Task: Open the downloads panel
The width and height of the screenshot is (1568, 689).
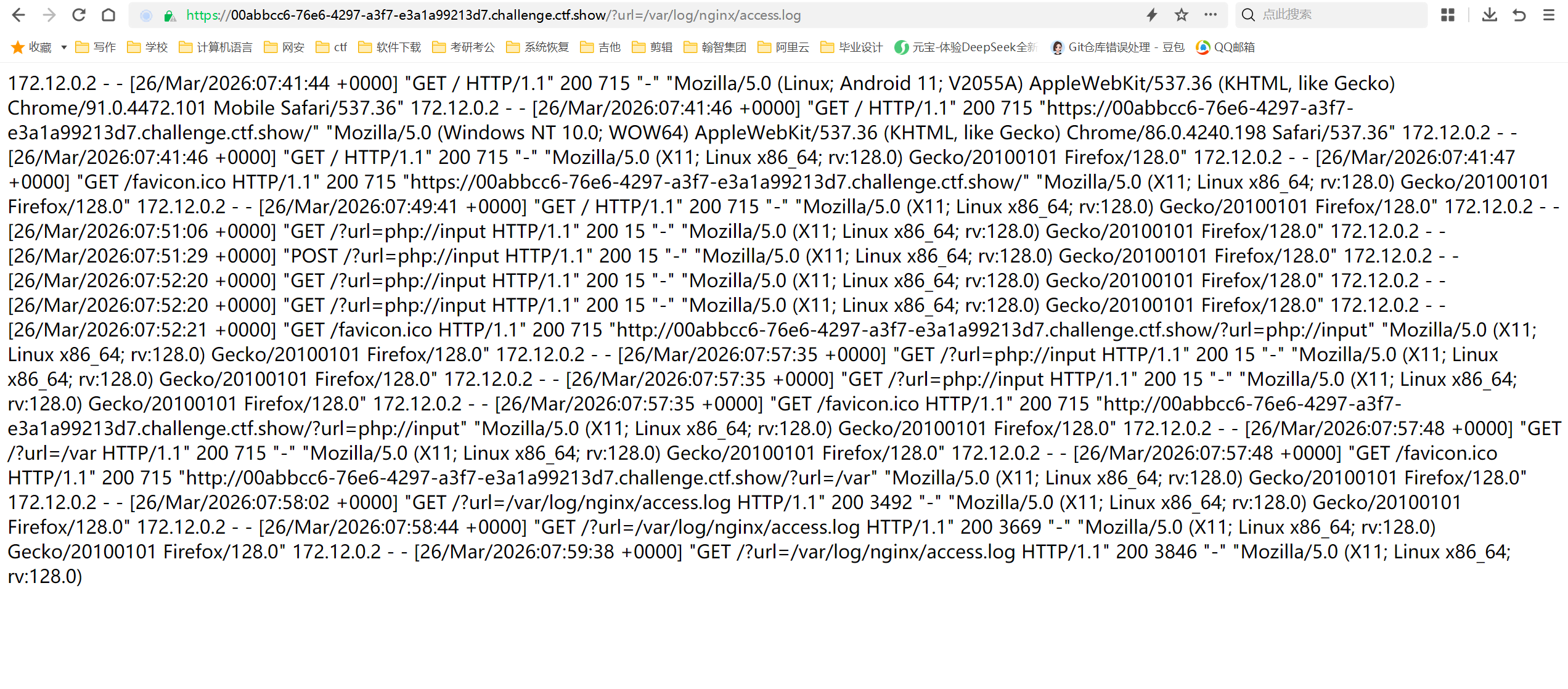Action: point(1489,15)
